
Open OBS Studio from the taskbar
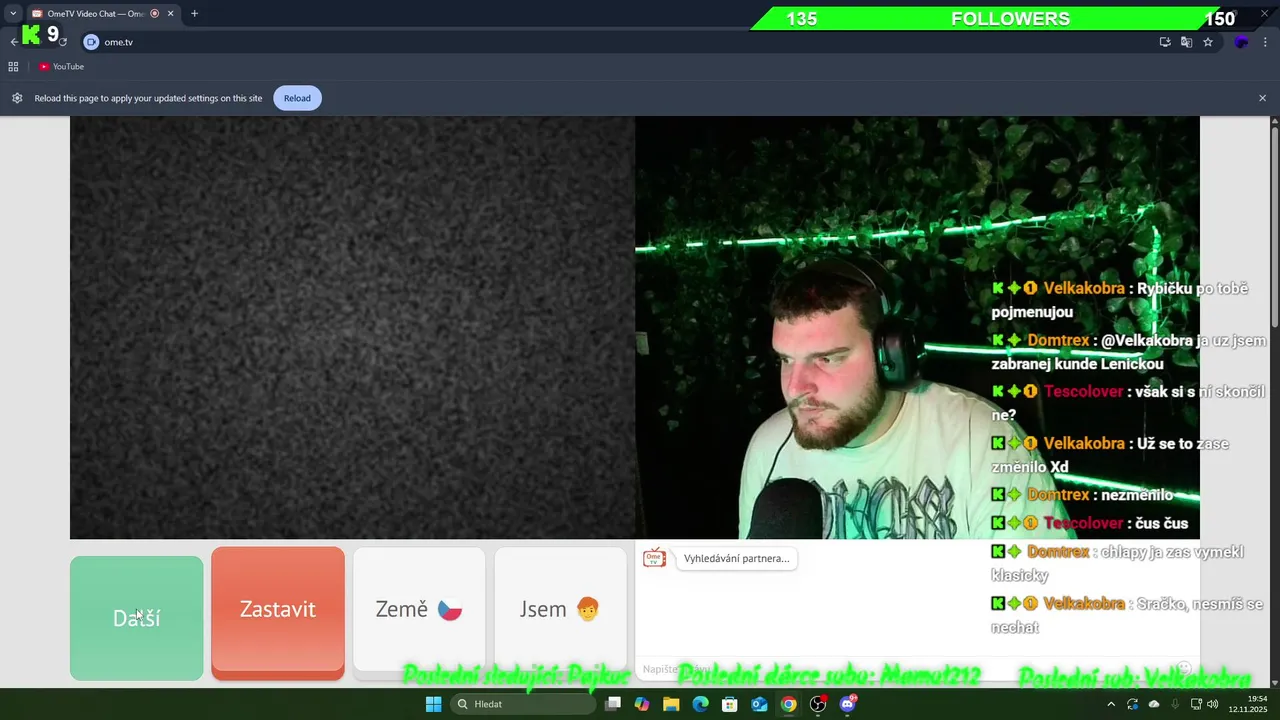click(x=818, y=704)
